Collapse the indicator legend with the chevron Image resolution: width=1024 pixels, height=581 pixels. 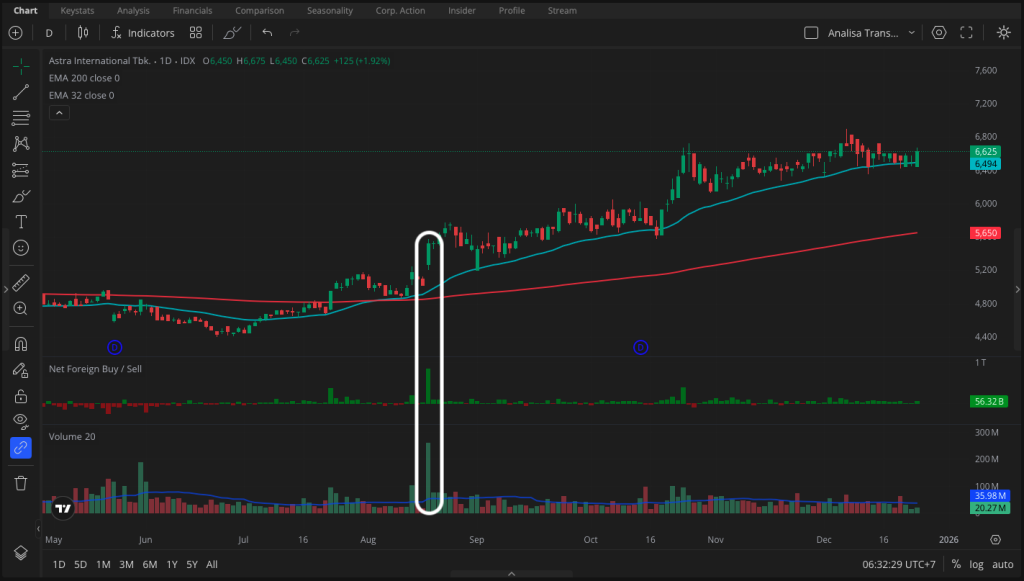pos(59,112)
